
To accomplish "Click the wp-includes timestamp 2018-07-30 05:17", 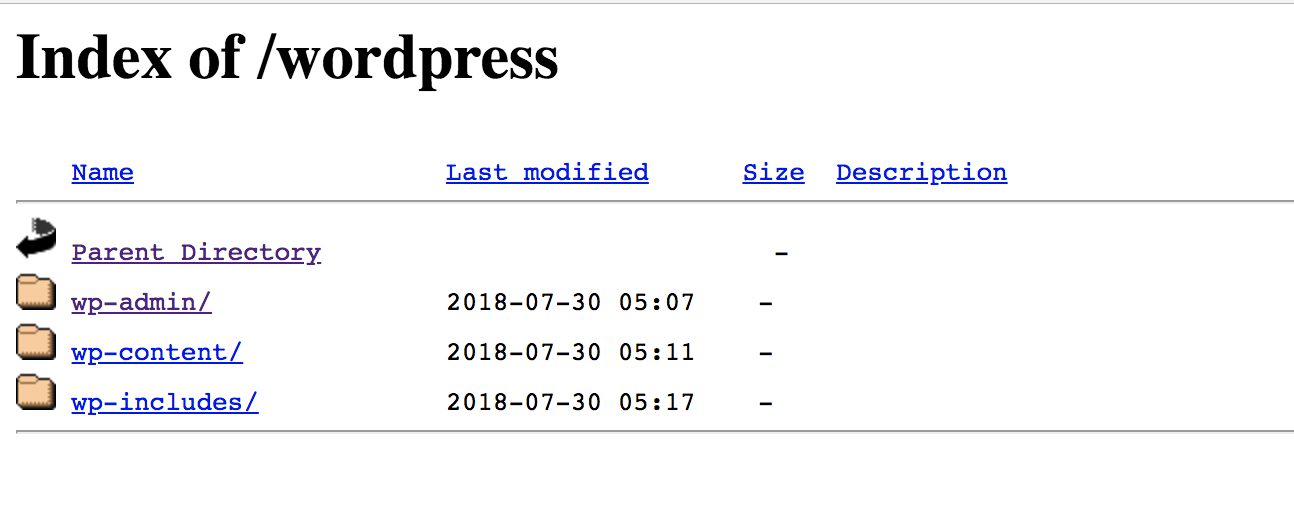I will click(x=570, y=403).
